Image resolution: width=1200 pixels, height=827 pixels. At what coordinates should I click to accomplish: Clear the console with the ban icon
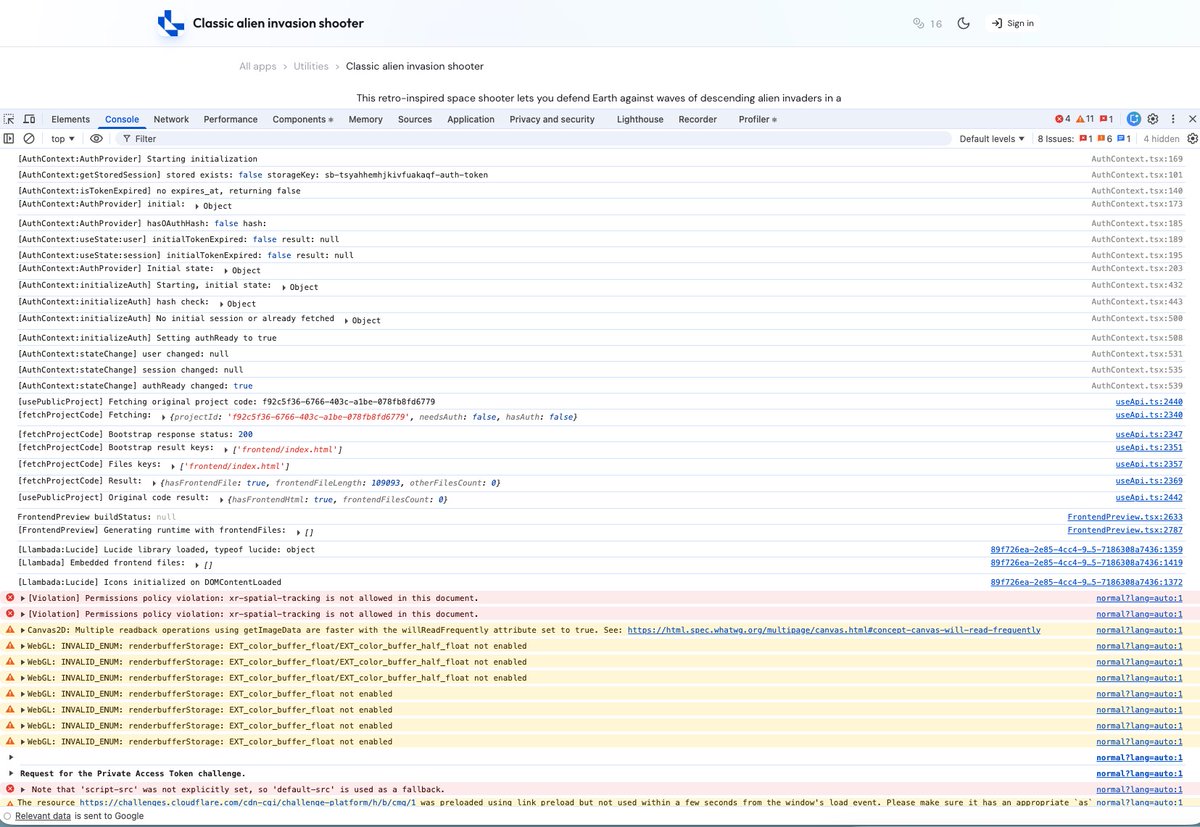pyautogui.click(x=29, y=139)
